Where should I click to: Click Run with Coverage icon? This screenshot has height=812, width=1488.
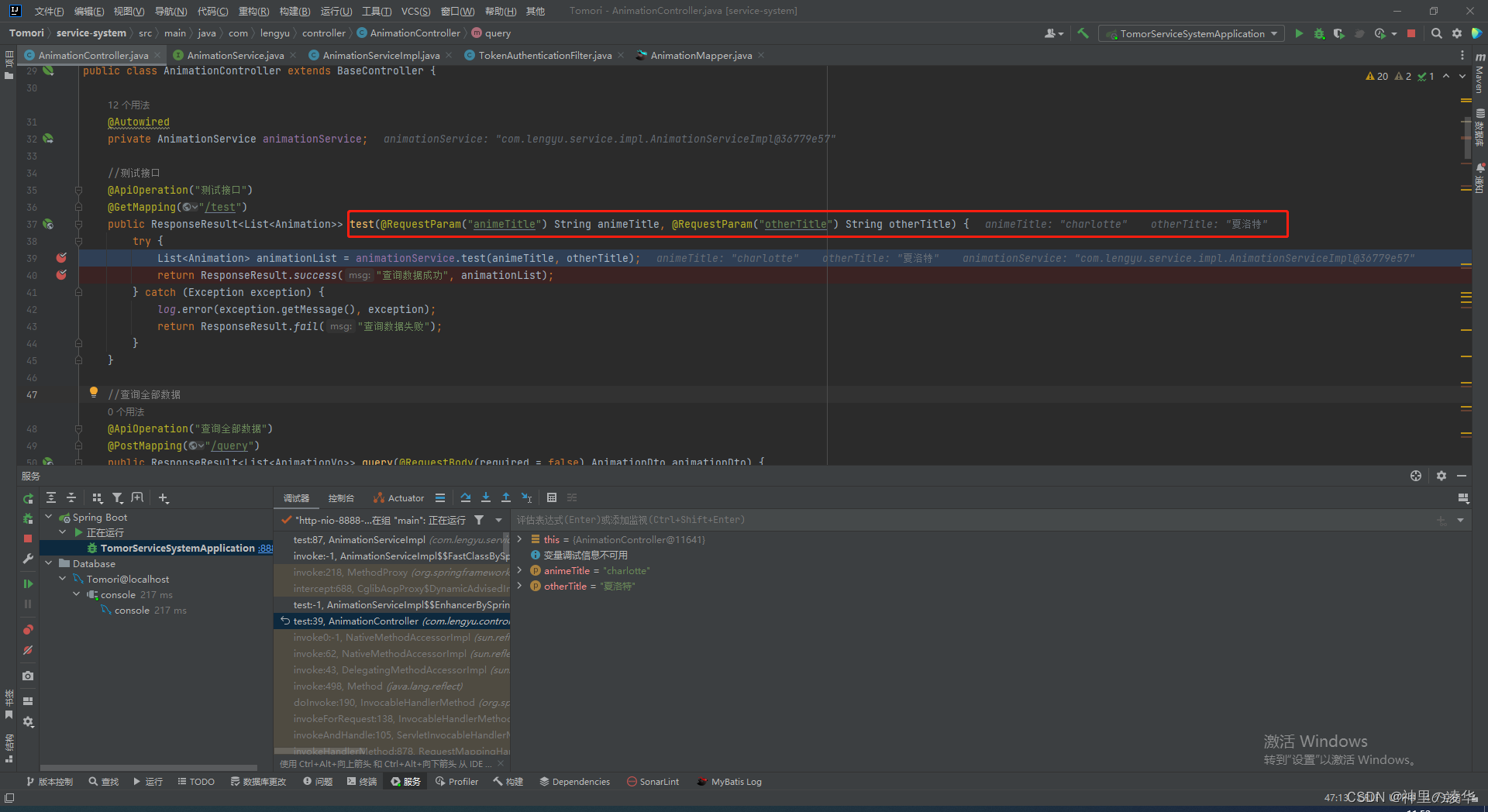click(1338, 33)
